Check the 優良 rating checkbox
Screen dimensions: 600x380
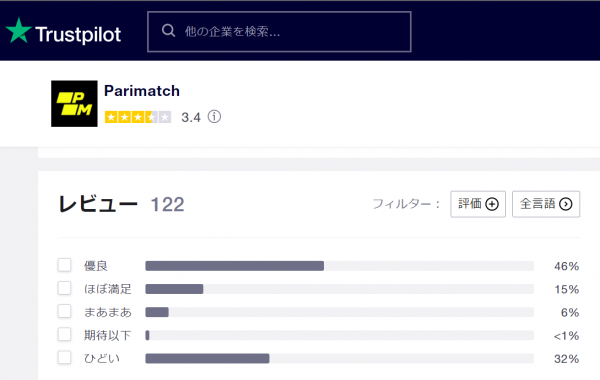[64, 265]
